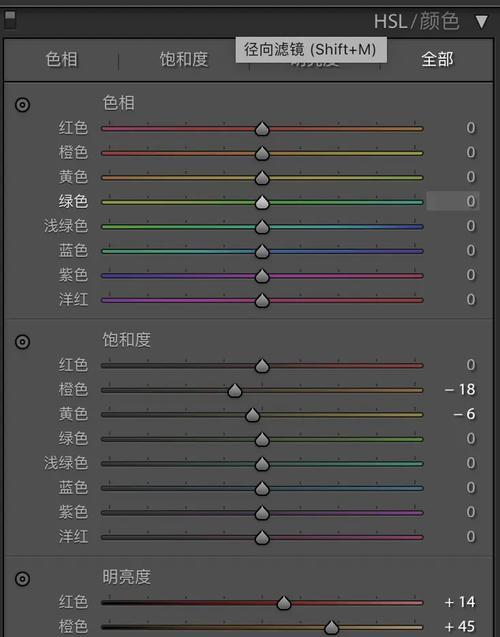Click the 颜色 header label
Viewport: 500px width, 637px height.
[x=439, y=22]
